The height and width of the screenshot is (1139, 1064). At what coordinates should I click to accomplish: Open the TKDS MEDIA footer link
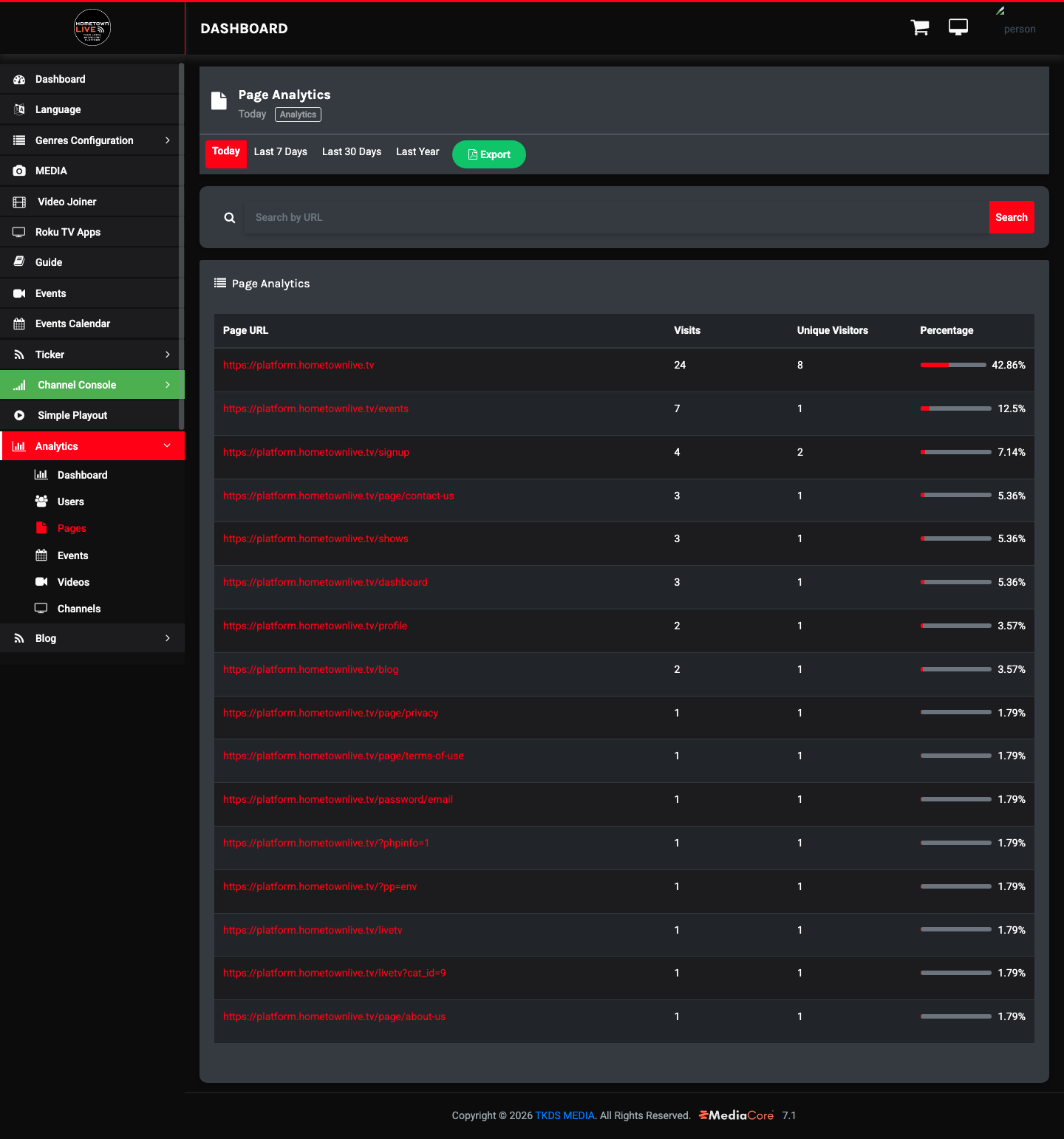tap(565, 1115)
